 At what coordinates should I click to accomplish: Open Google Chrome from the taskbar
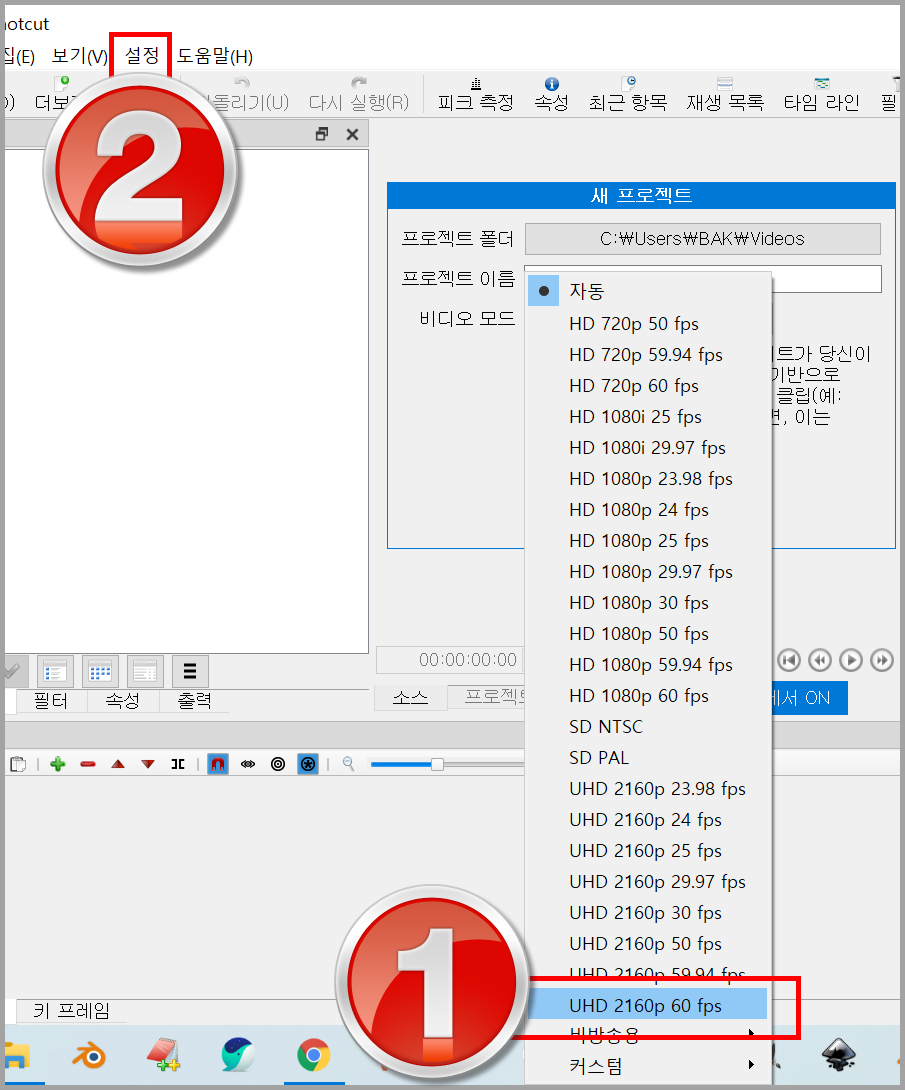pyautogui.click(x=313, y=1056)
